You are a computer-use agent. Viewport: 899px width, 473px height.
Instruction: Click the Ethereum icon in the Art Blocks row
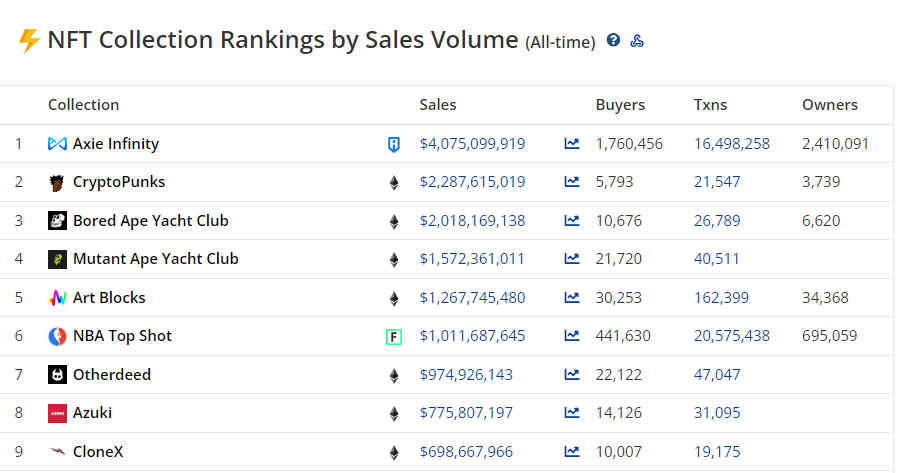(x=394, y=299)
